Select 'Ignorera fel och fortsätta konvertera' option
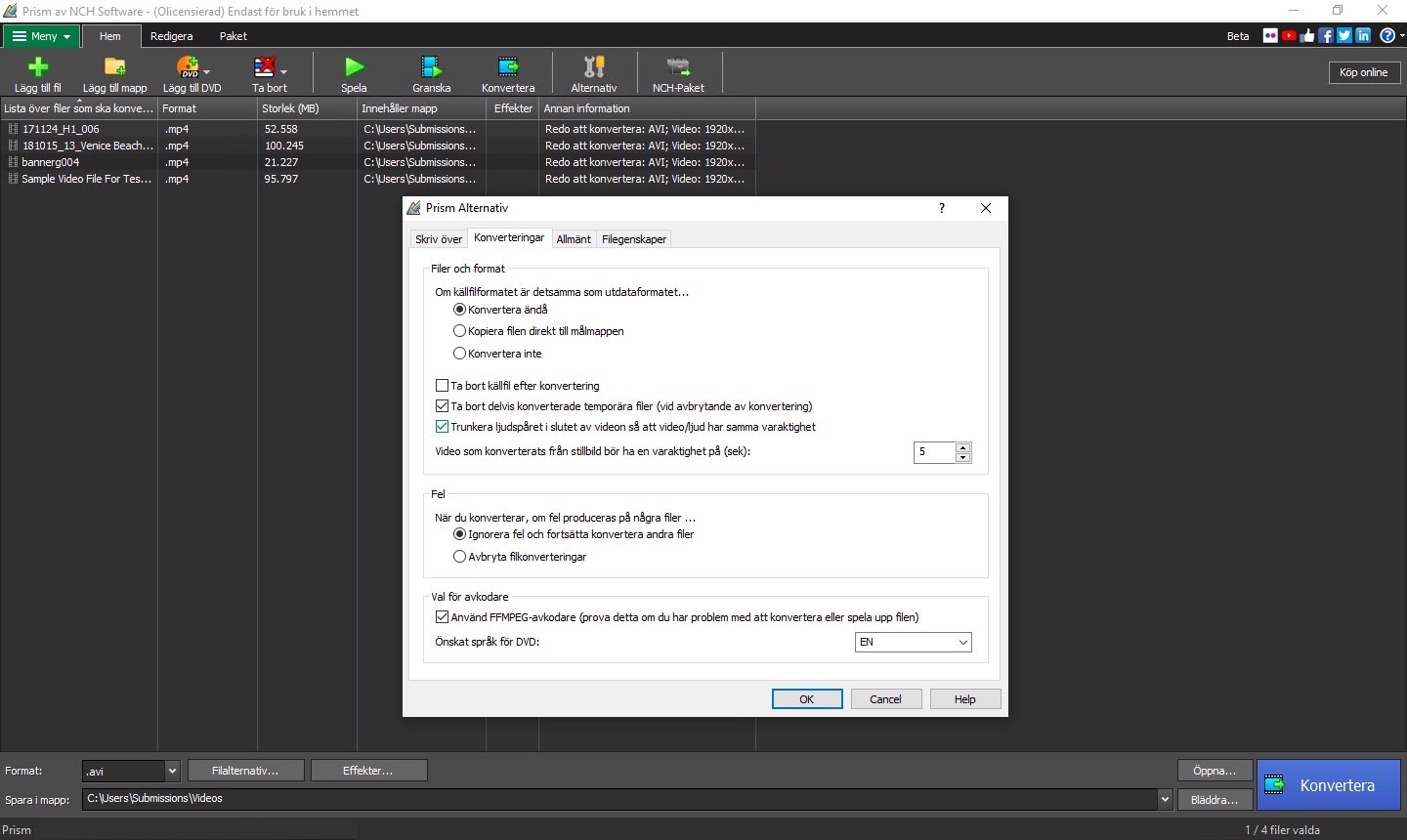 click(459, 534)
